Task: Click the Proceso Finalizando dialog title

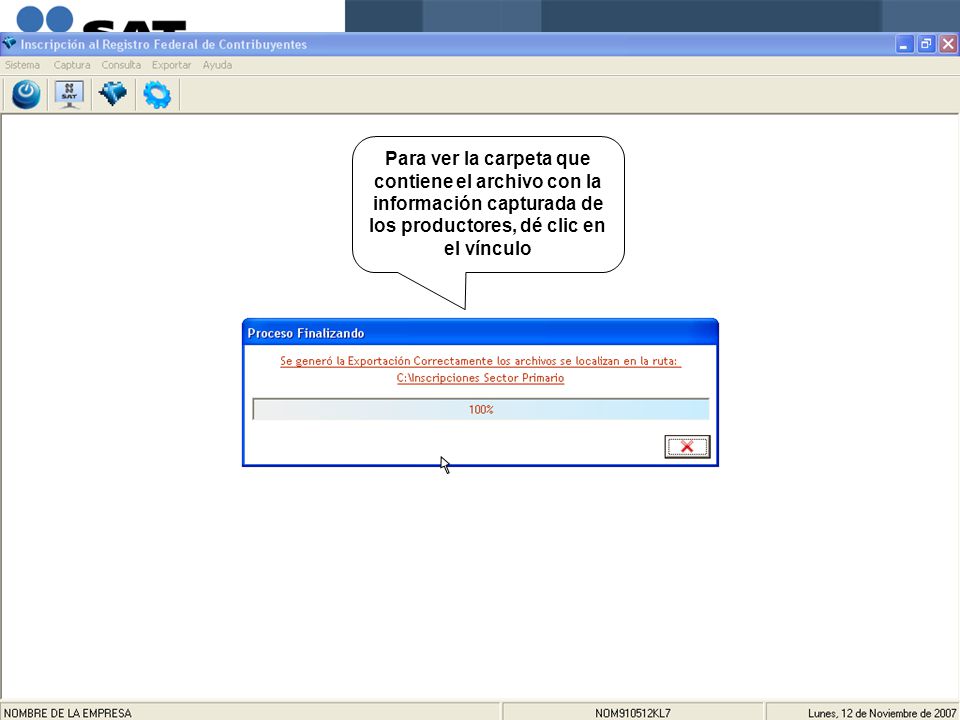Action: click(306, 334)
